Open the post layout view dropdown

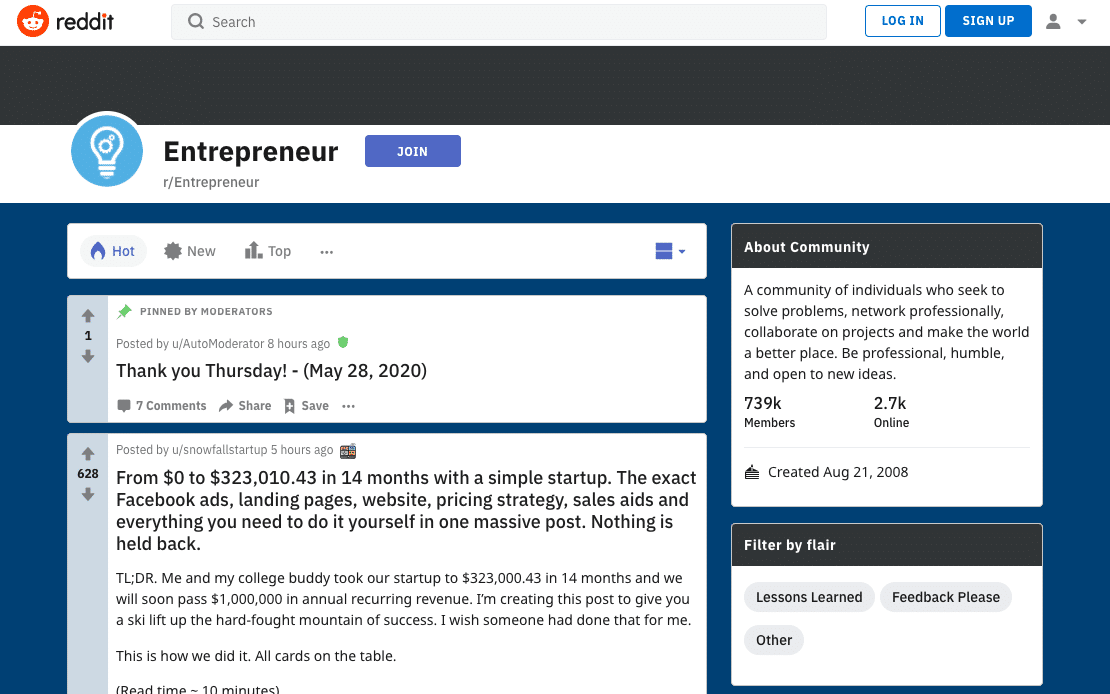[x=669, y=251]
